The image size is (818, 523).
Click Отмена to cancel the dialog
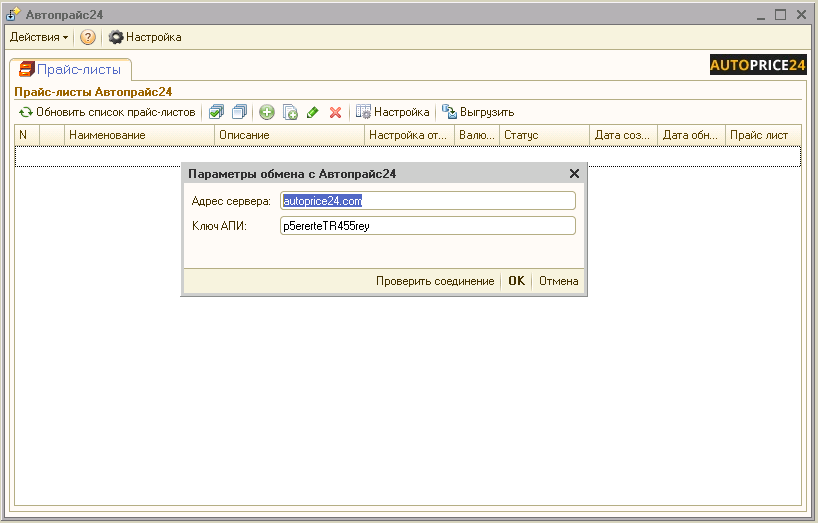[558, 281]
